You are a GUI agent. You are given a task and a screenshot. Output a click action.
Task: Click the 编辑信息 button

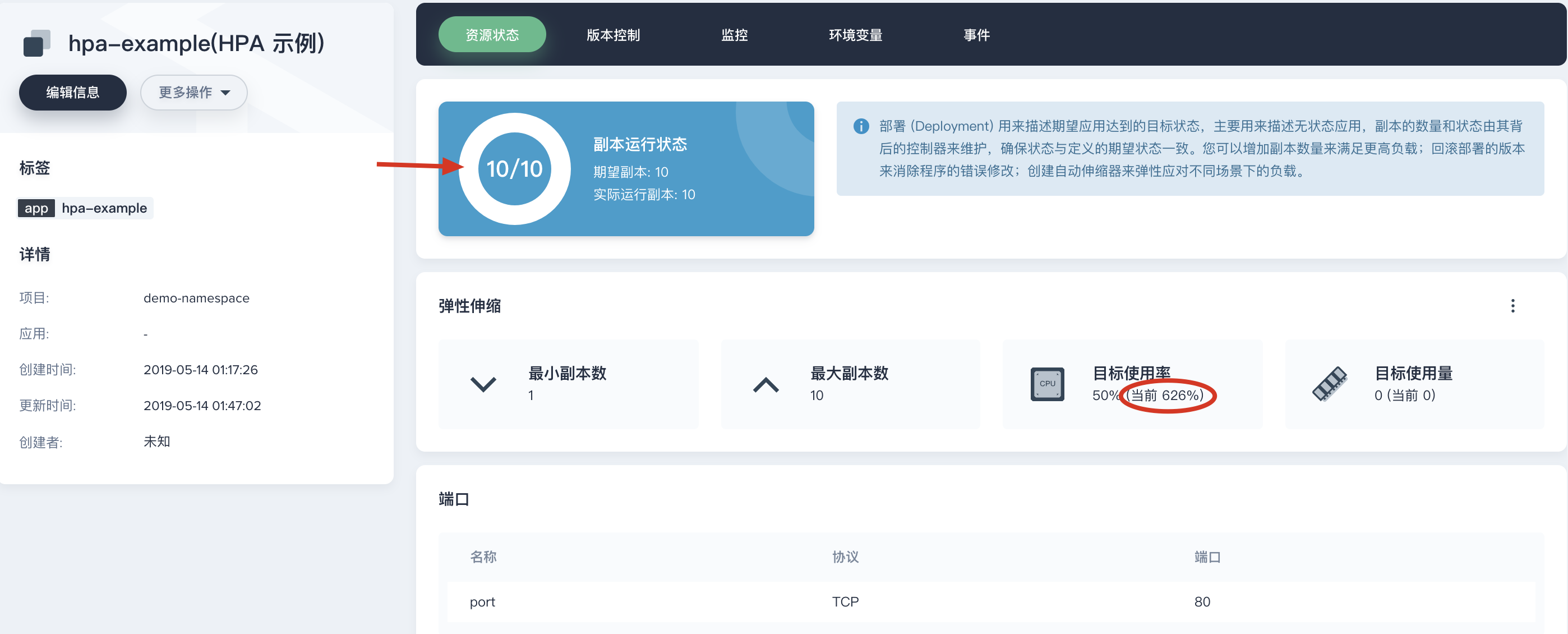tap(72, 93)
